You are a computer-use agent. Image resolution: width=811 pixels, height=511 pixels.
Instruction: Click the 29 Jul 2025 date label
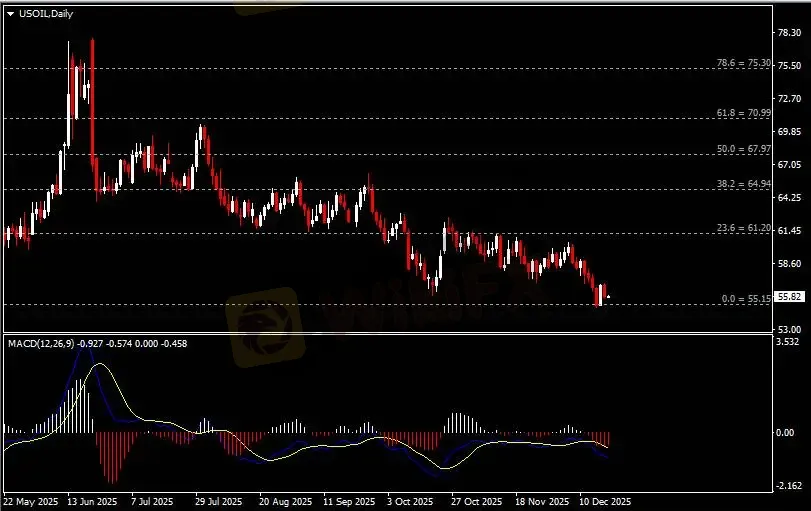[218, 502]
